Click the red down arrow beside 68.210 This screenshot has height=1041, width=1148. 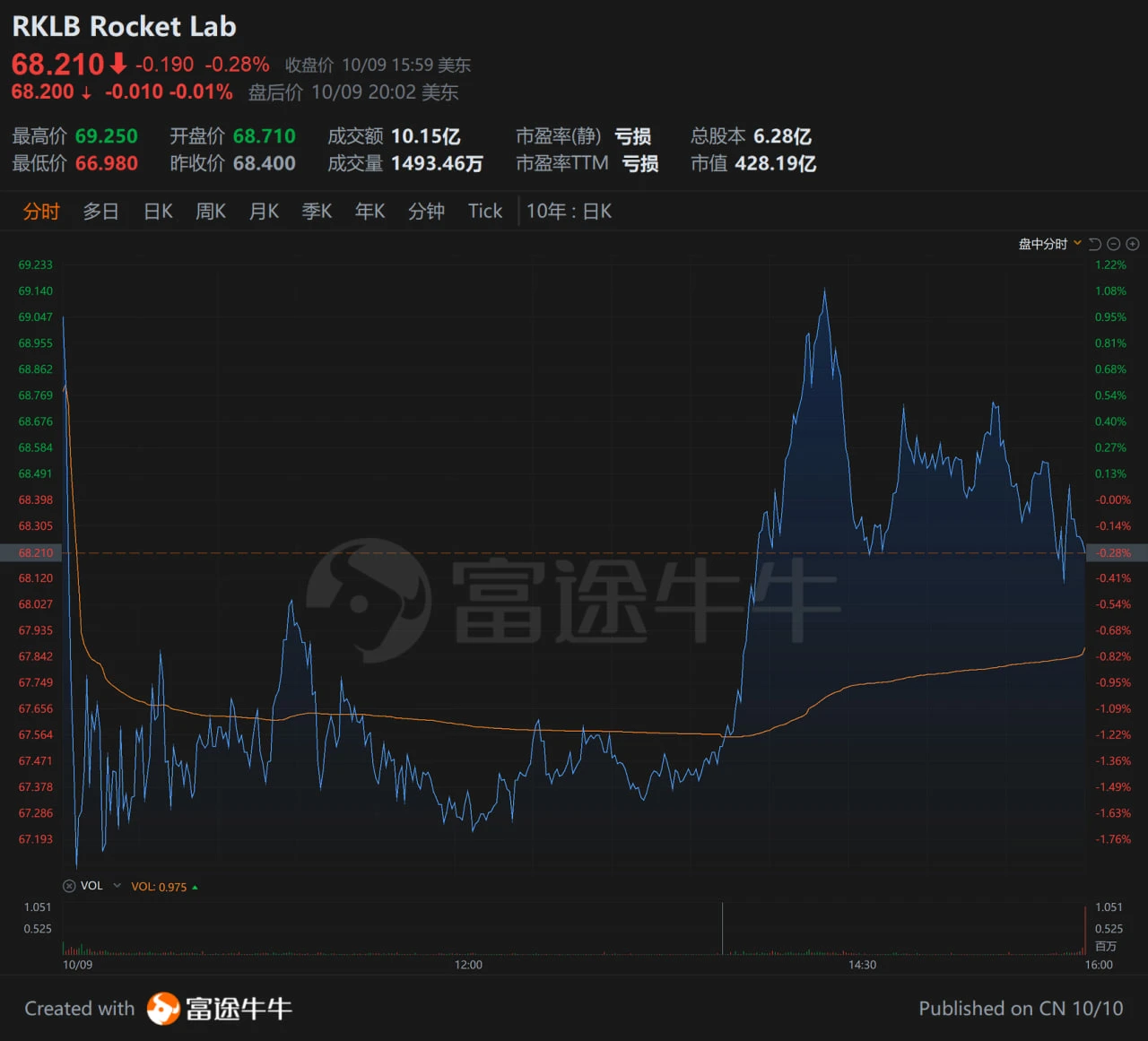click(x=118, y=64)
